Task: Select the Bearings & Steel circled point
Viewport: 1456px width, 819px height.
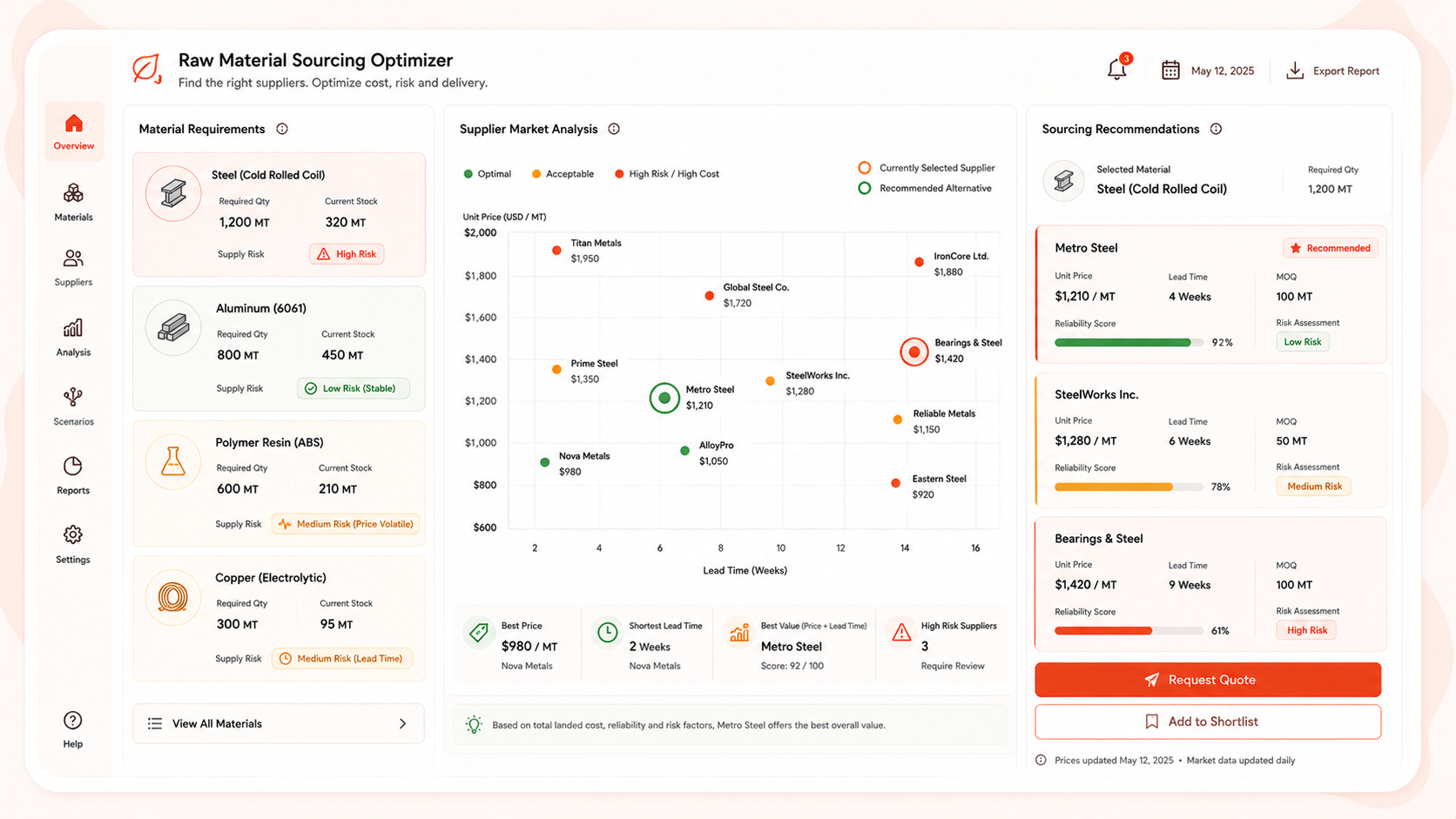Action: pyautogui.click(x=913, y=352)
